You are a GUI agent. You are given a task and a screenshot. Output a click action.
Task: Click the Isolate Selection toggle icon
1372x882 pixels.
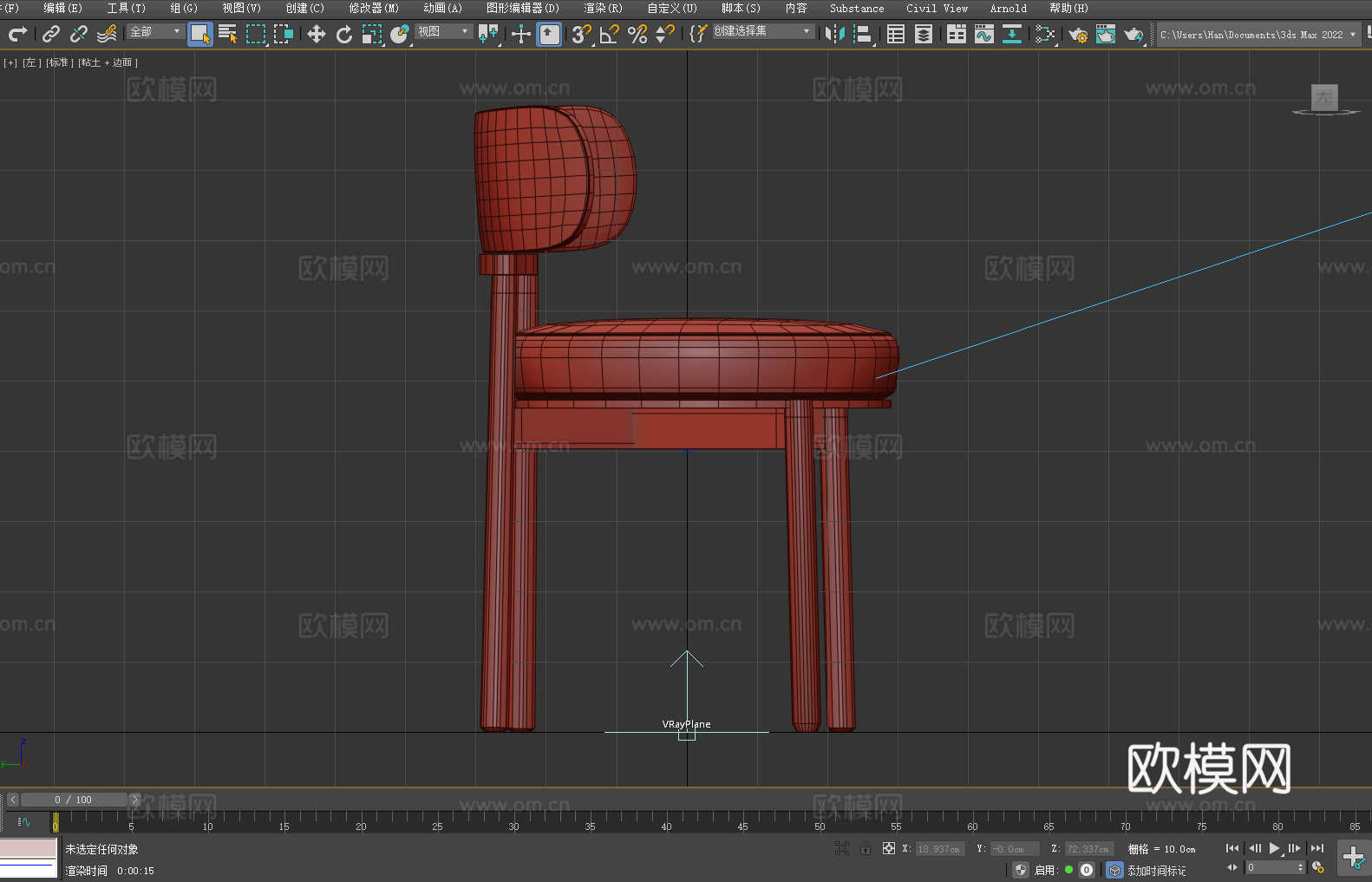(x=841, y=848)
